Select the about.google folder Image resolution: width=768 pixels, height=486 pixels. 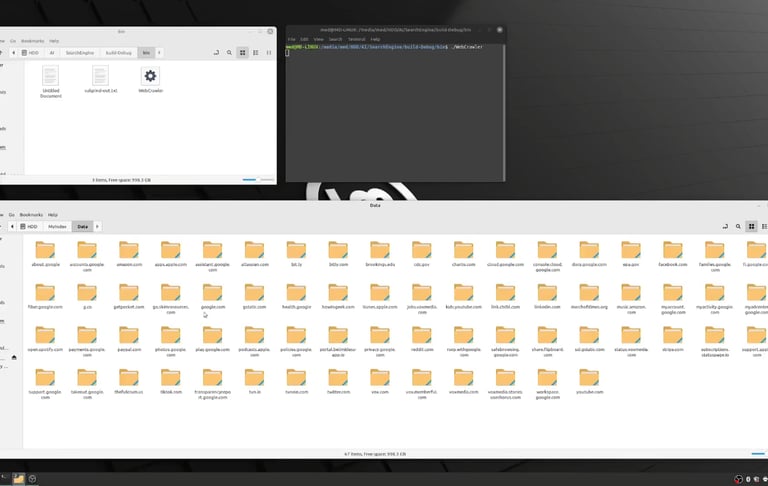[45, 254]
